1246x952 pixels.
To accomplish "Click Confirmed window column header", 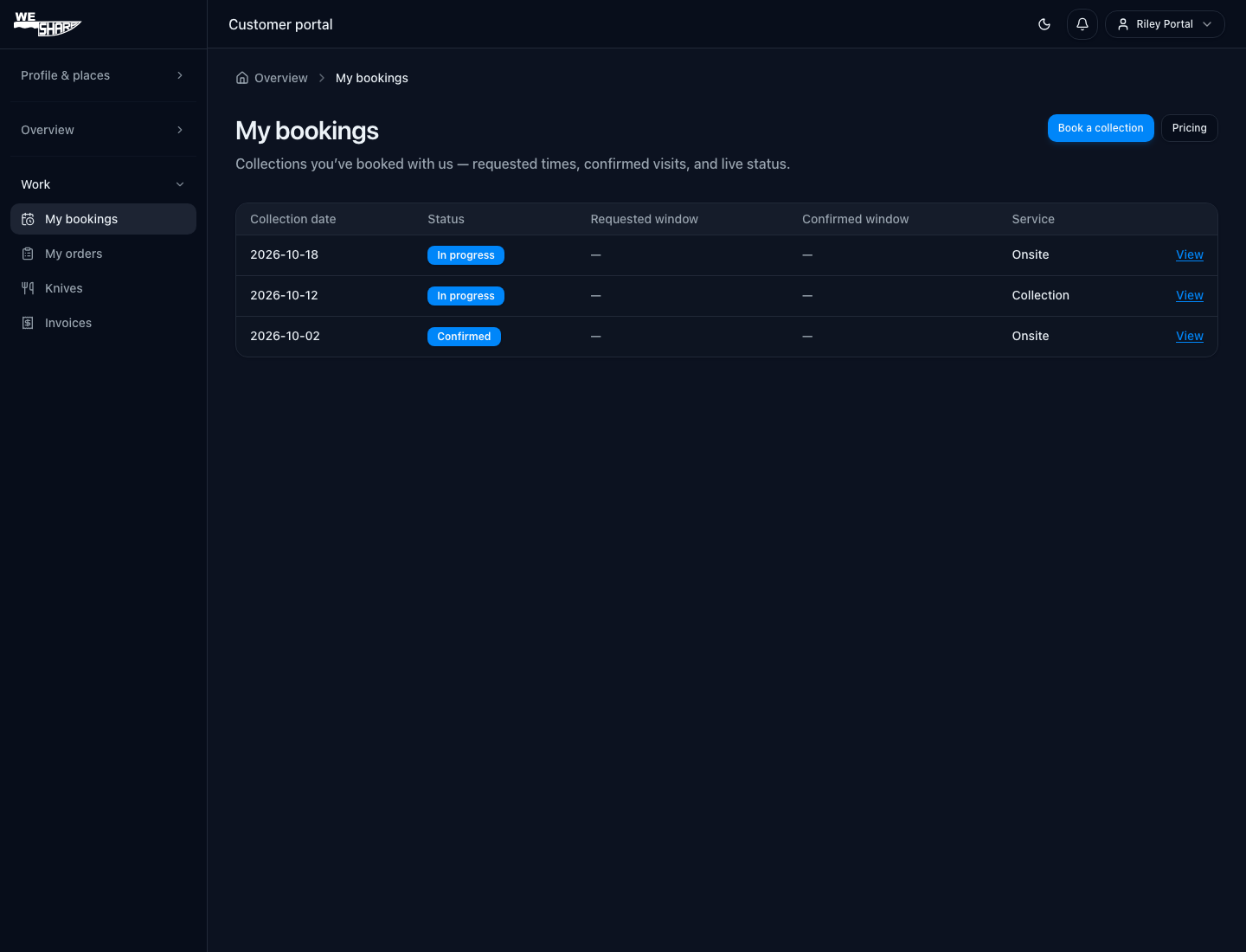I will [x=855, y=219].
